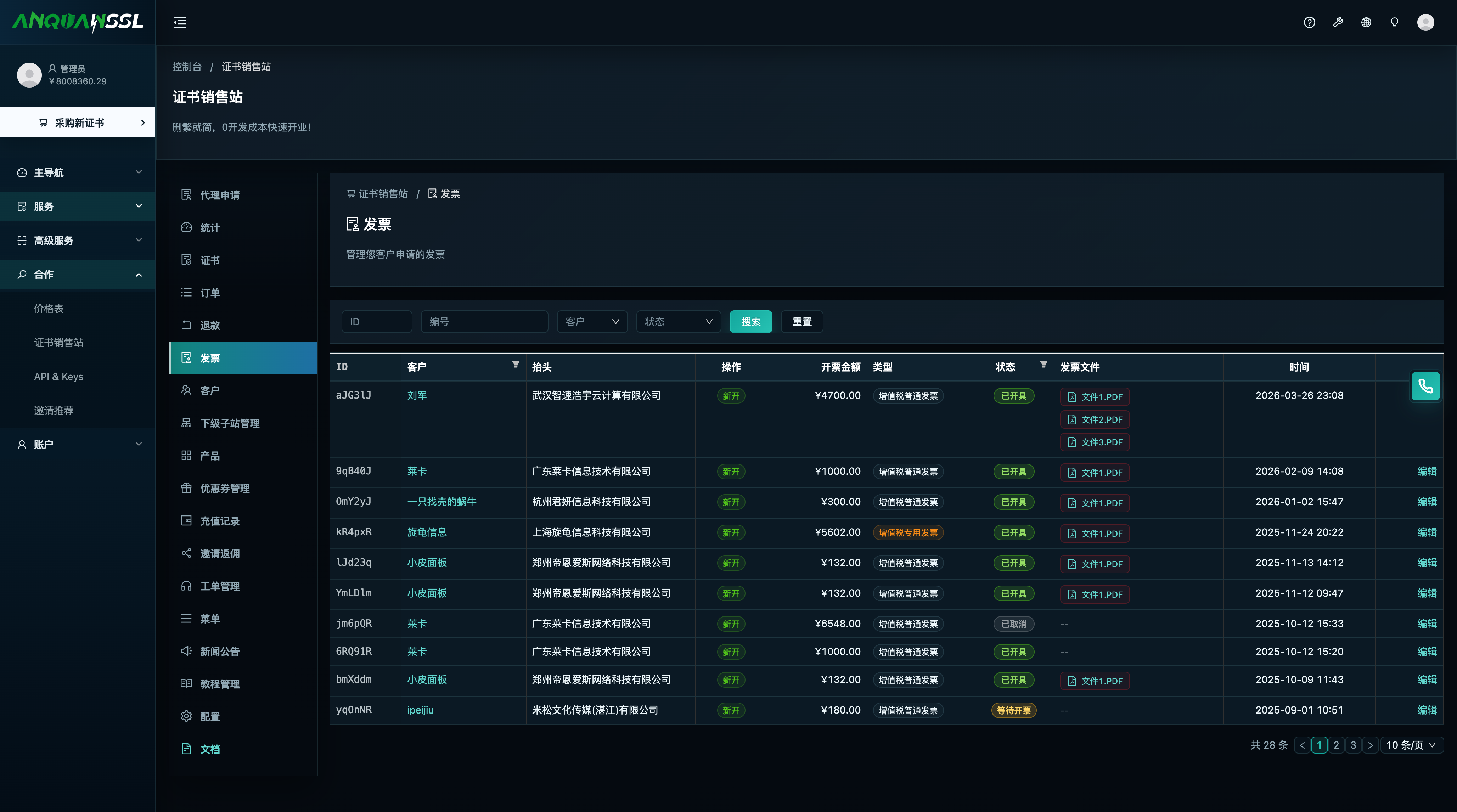
Task: Click the ID search input field
Action: click(377, 321)
